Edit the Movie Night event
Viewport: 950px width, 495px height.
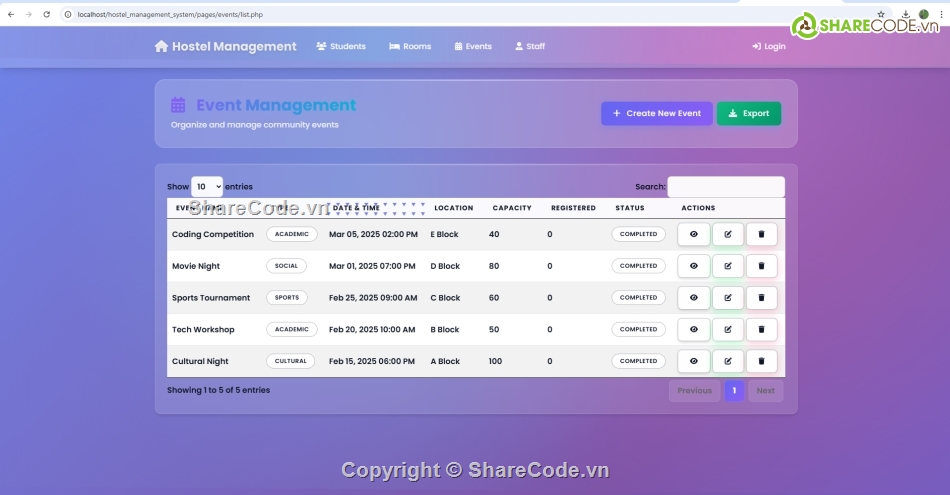tap(727, 266)
